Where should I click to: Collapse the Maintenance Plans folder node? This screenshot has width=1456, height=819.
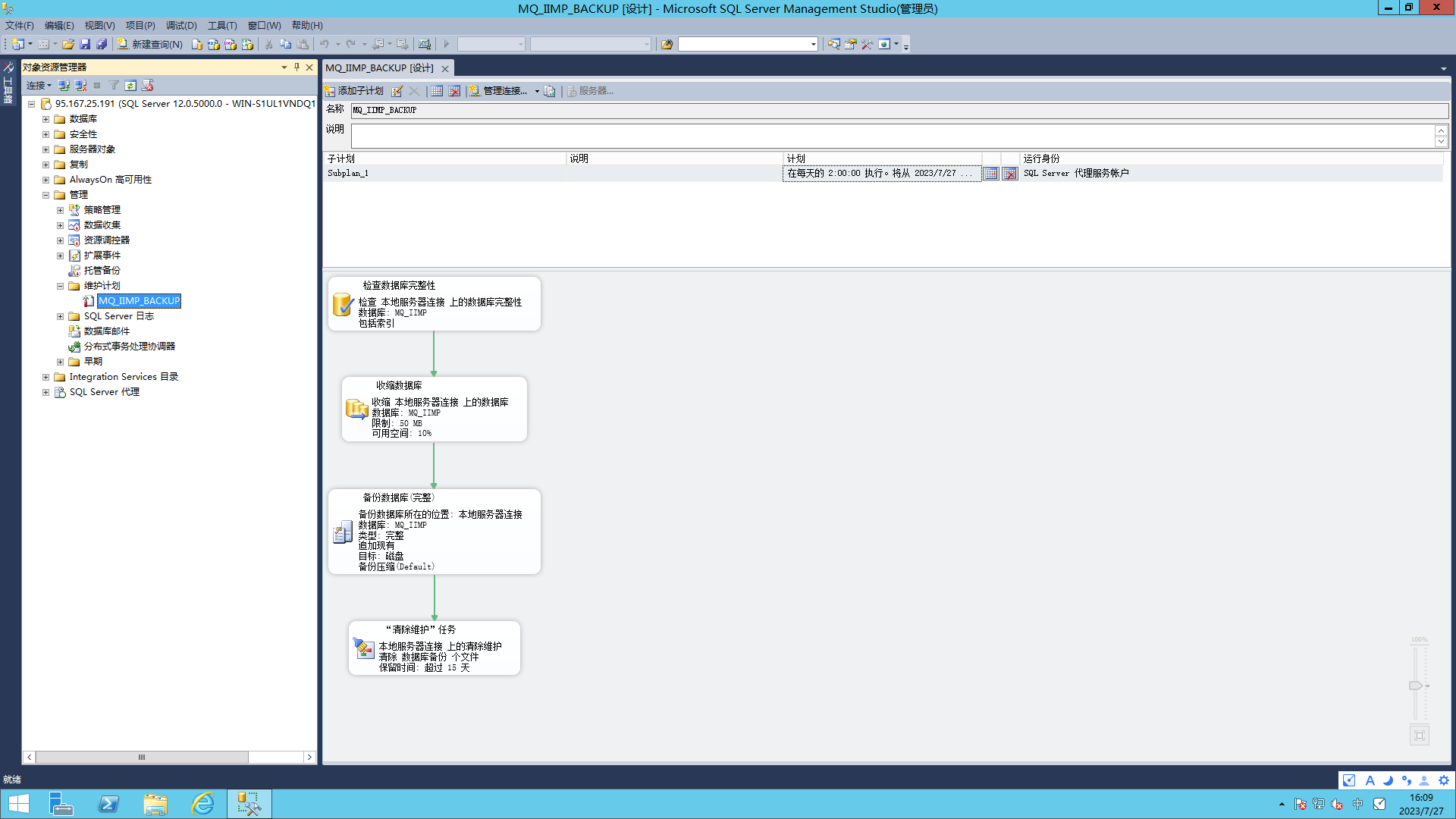point(60,286)
